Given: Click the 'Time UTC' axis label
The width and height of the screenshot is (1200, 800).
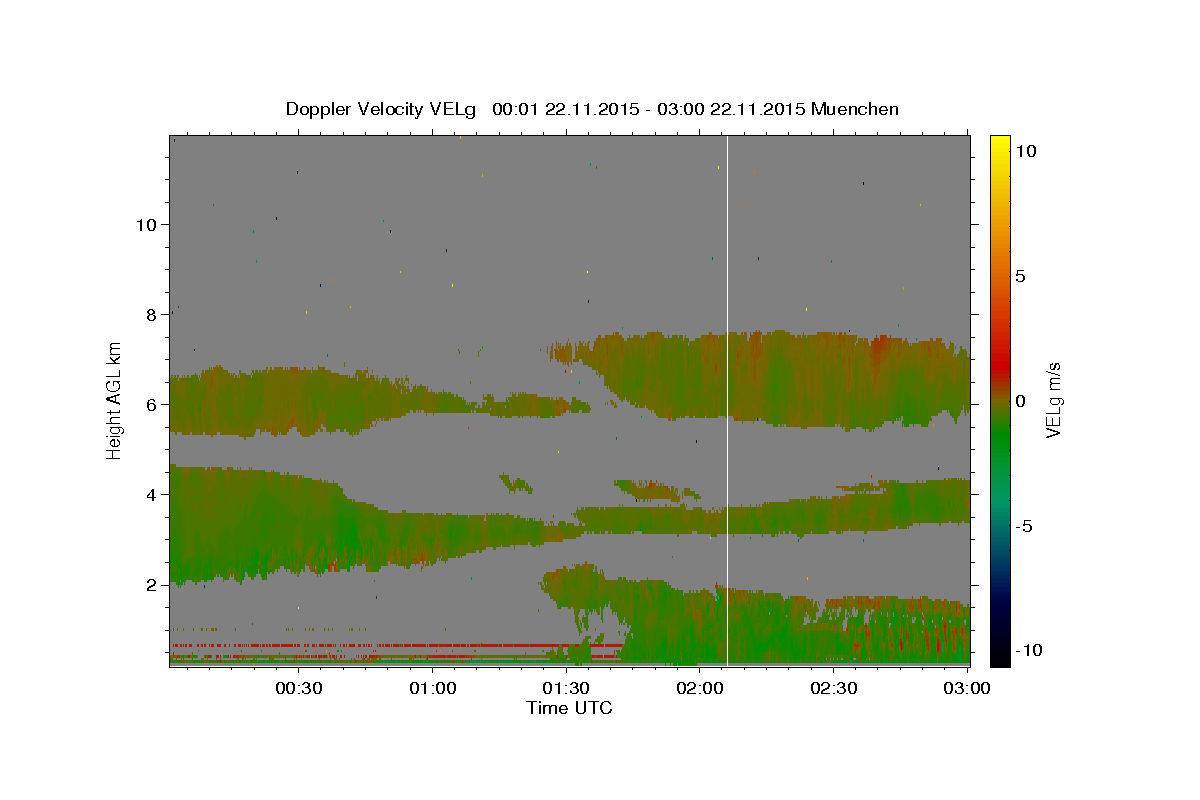Looking at the screenshot, I should click(x=569, y=708).
